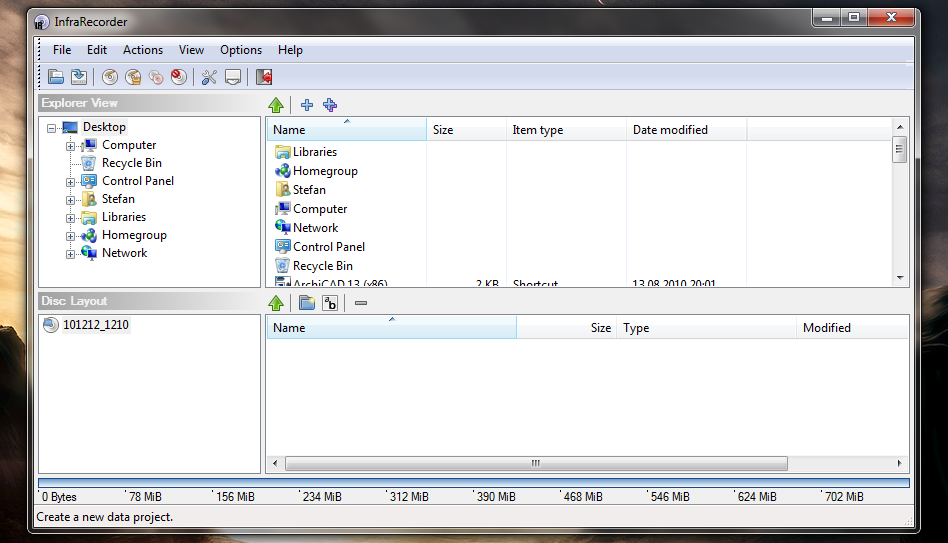The image size is (948, 543).
Task: Sort disc layout by Name column
Action: 392,328
